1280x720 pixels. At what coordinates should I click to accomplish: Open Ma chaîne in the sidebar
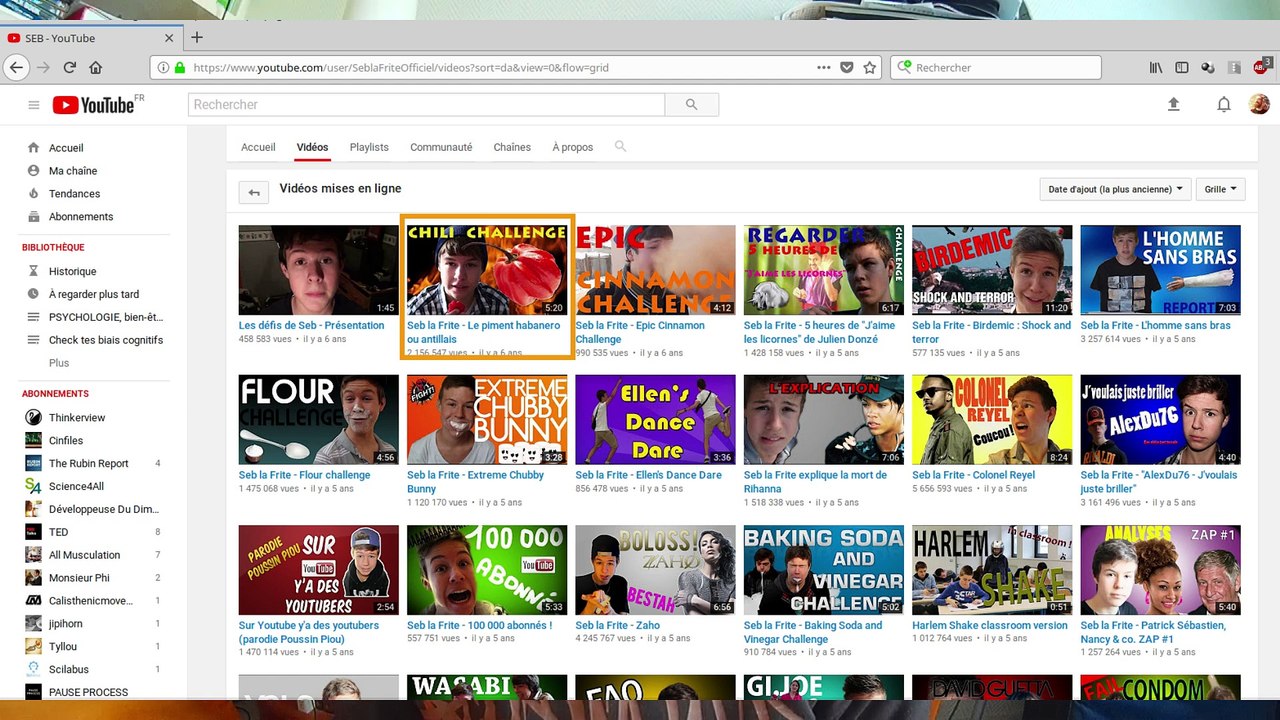(73, 171)
